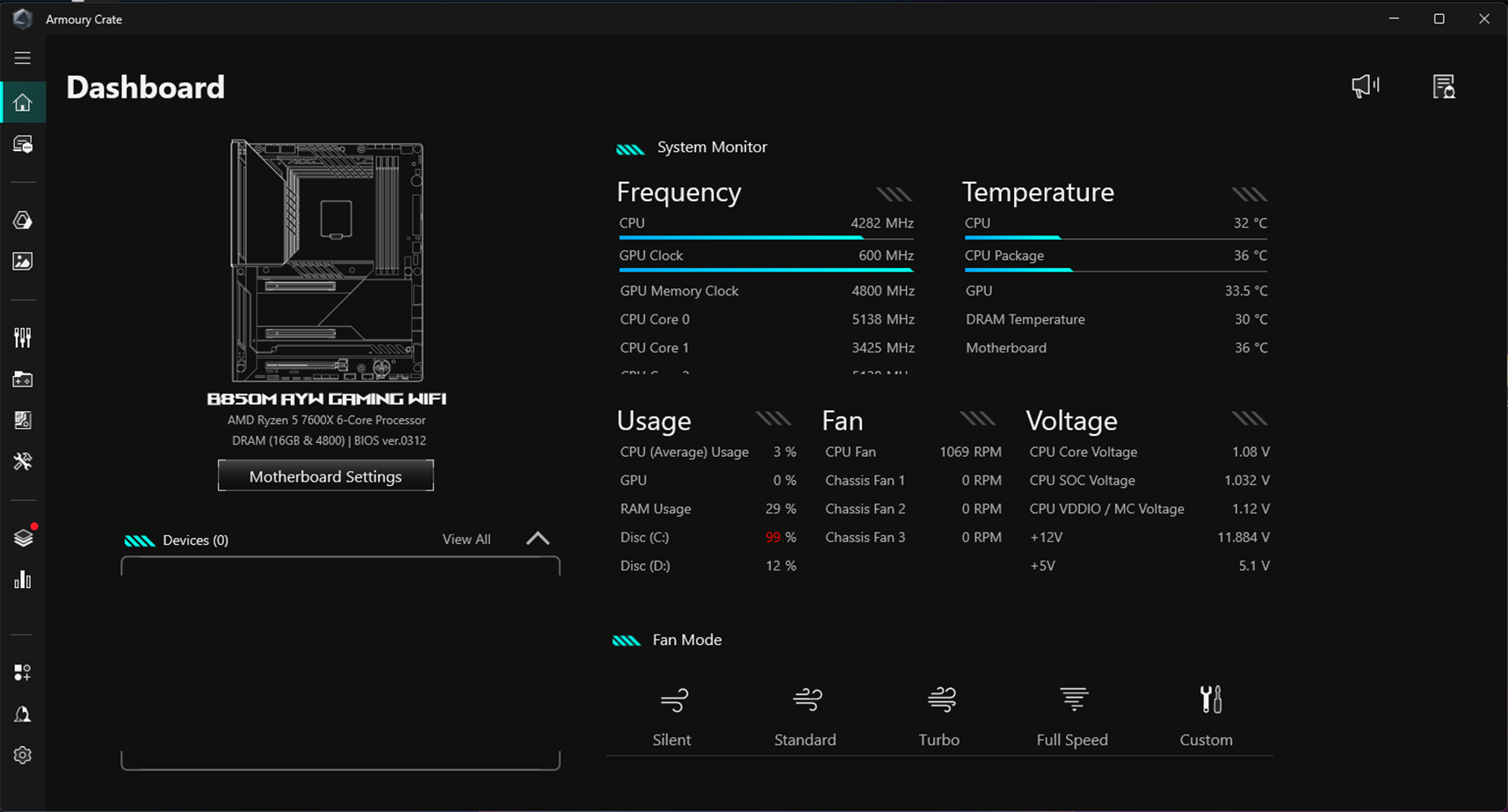Click the CPU VDDIO / MC Voltage row

click(1149, 509)
